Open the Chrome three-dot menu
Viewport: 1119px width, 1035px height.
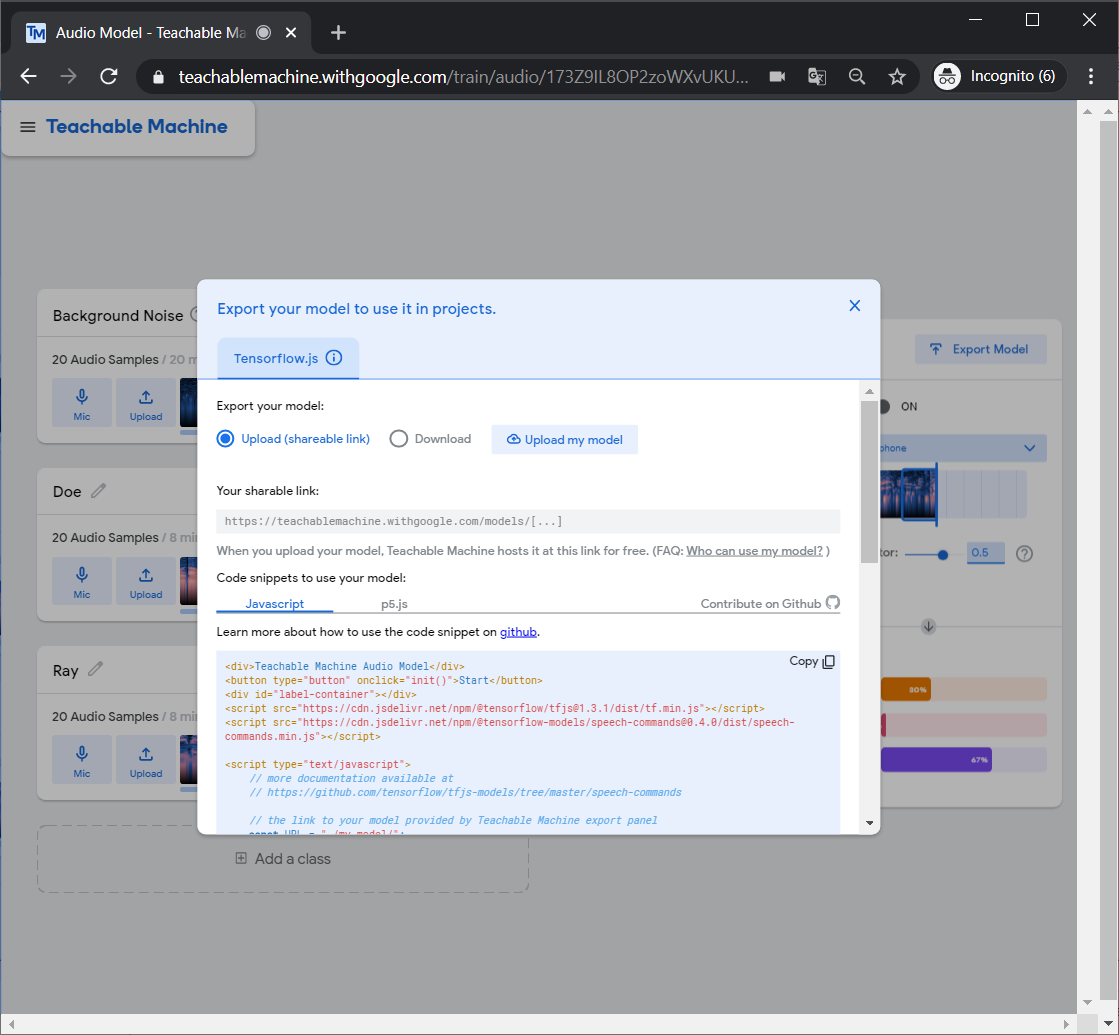pos(1090,76)
